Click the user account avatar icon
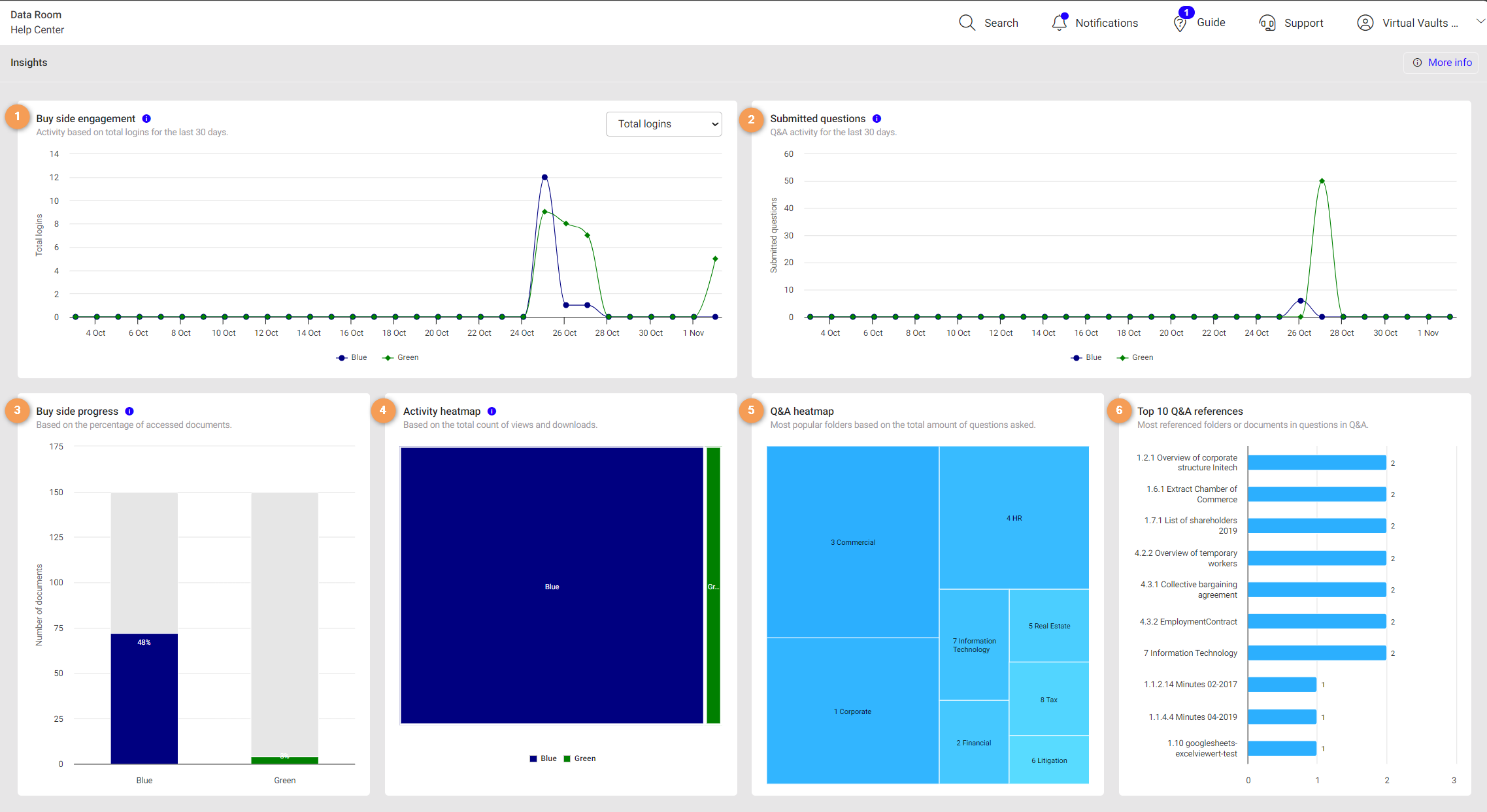The image size is (1487, 812). pyautogui.click(x=1365, y=23)
